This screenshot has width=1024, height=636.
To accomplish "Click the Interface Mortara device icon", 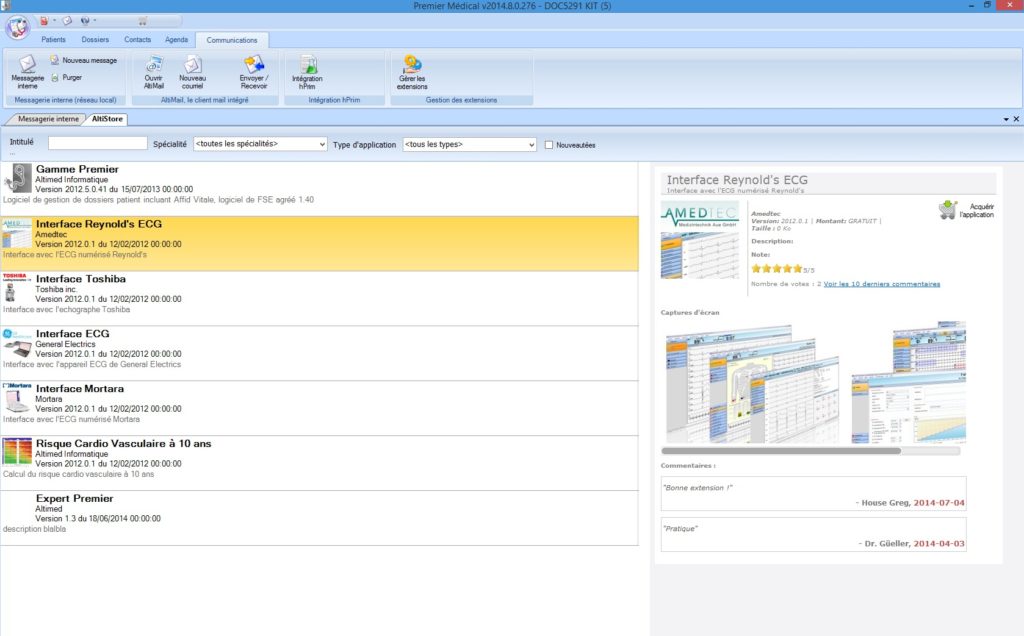I will point(17,398).
